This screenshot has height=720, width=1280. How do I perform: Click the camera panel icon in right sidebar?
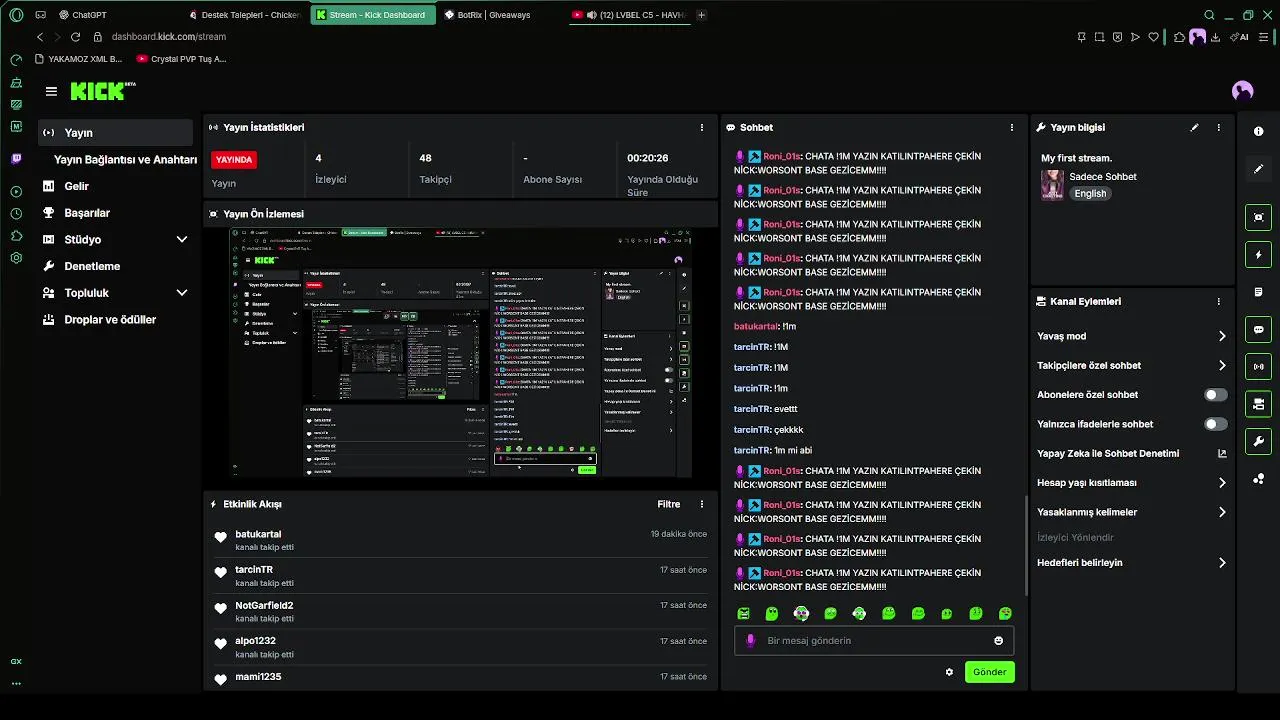click(1258, 404)
